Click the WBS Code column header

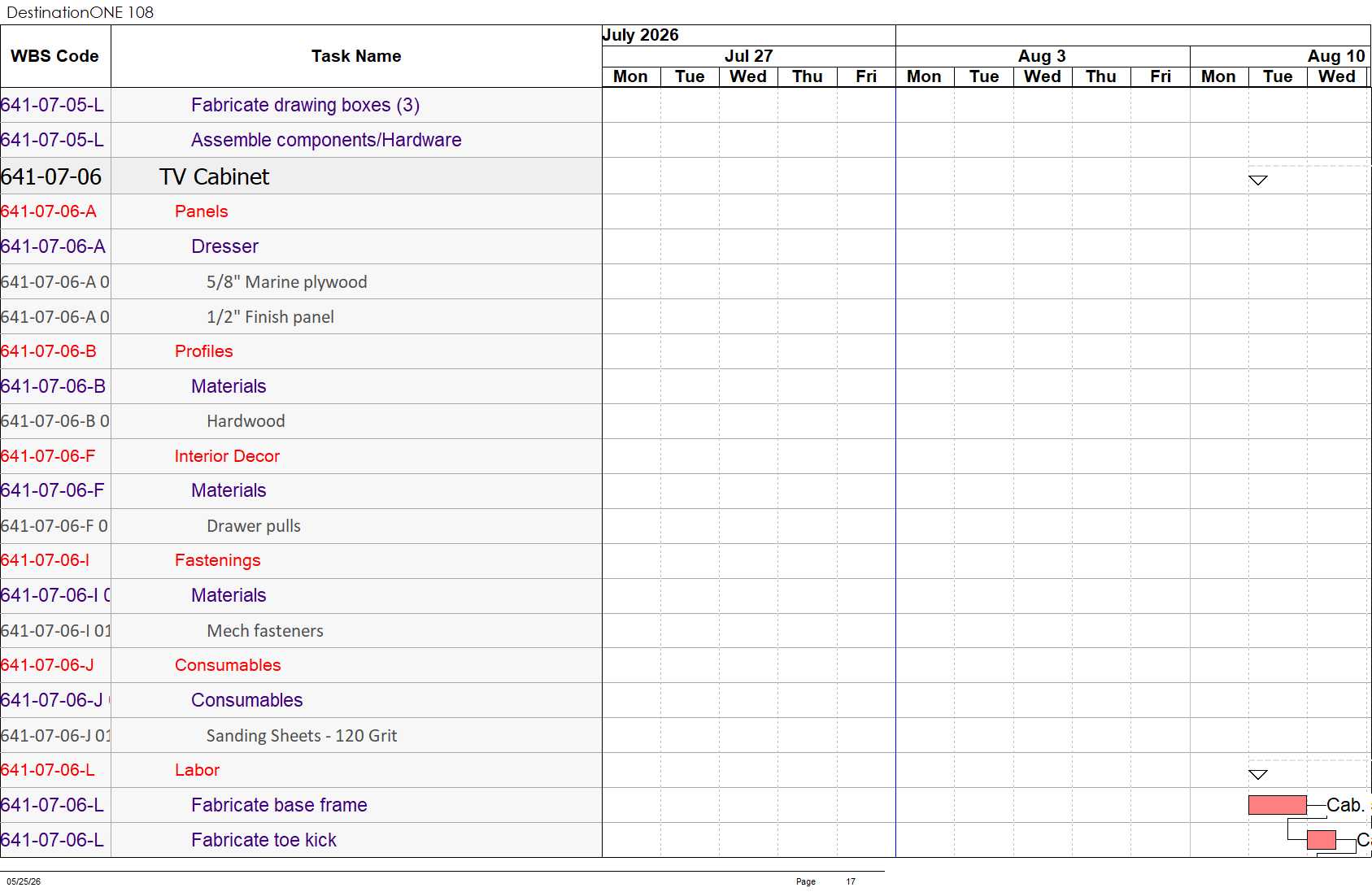pos(55,56)
